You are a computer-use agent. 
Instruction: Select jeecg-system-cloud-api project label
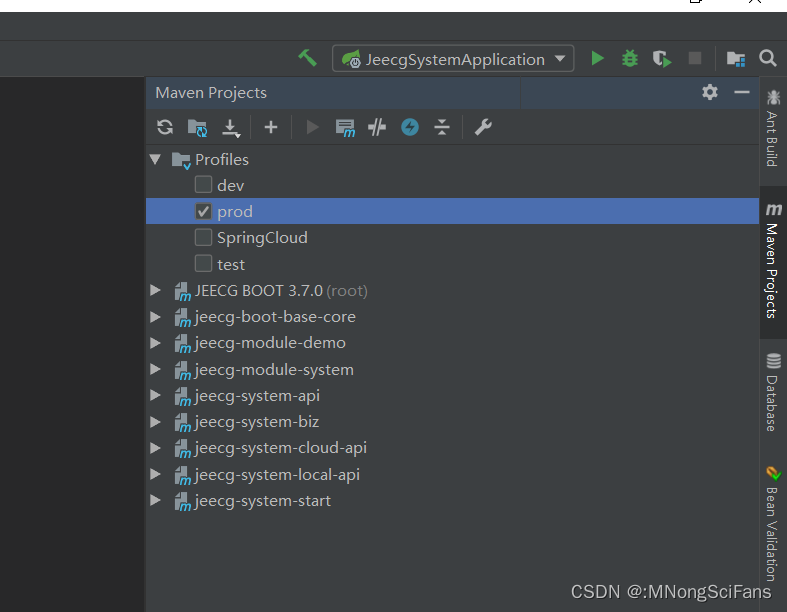point(281,448)
